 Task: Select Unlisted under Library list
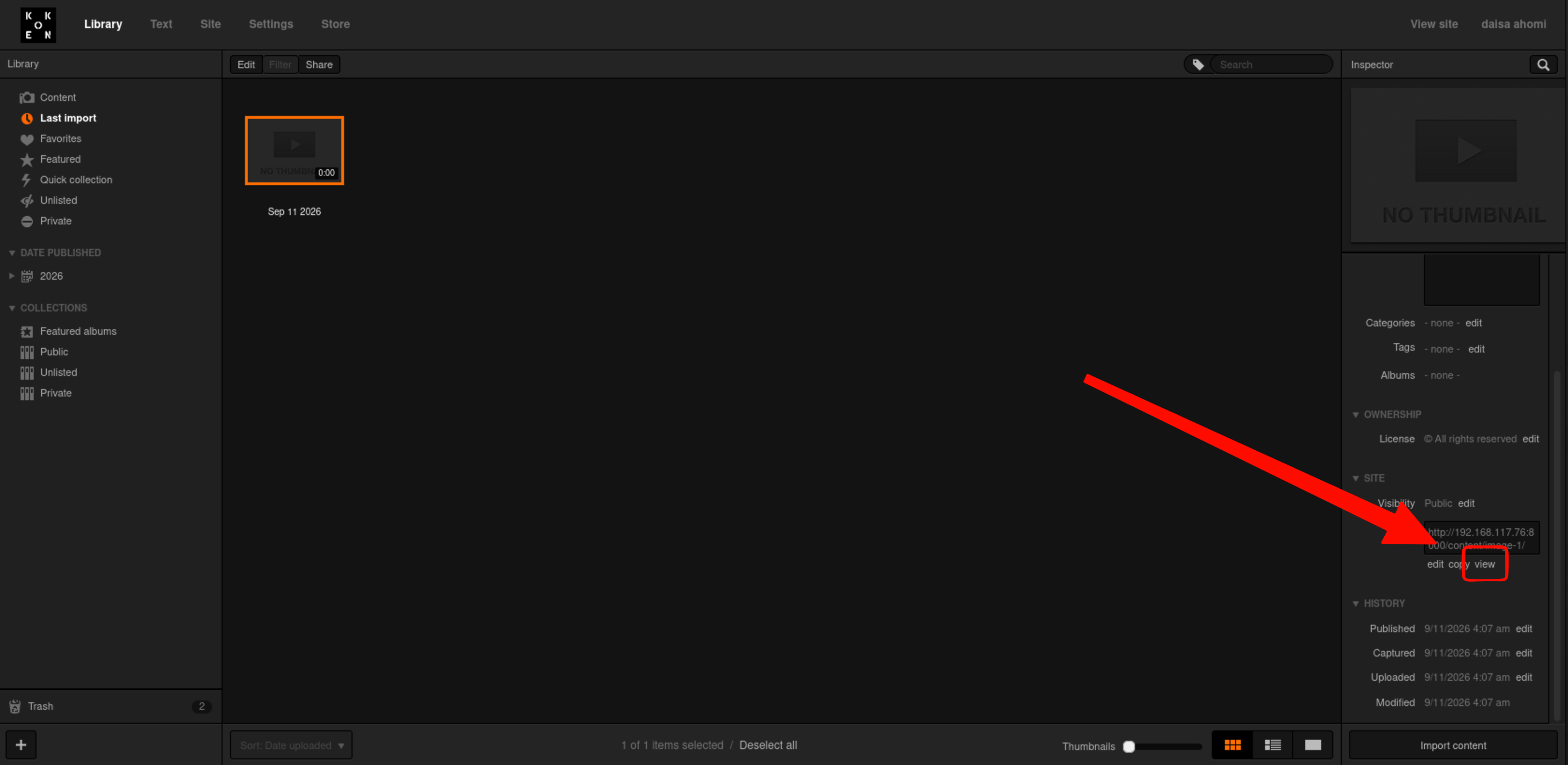pos(58,201)
